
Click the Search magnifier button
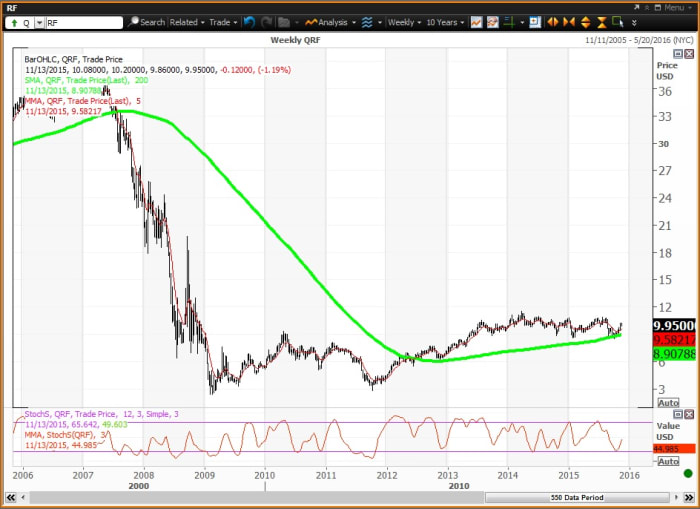tap(146, 22)
